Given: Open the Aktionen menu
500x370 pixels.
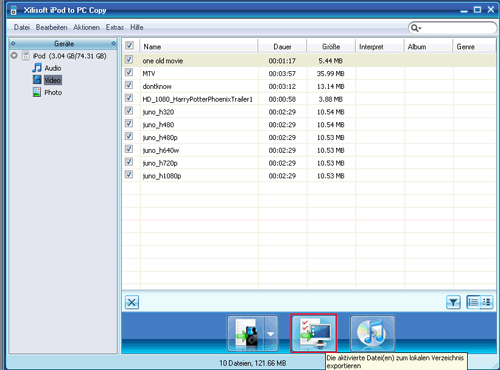Looking at the screenshot, I should 86,27.
